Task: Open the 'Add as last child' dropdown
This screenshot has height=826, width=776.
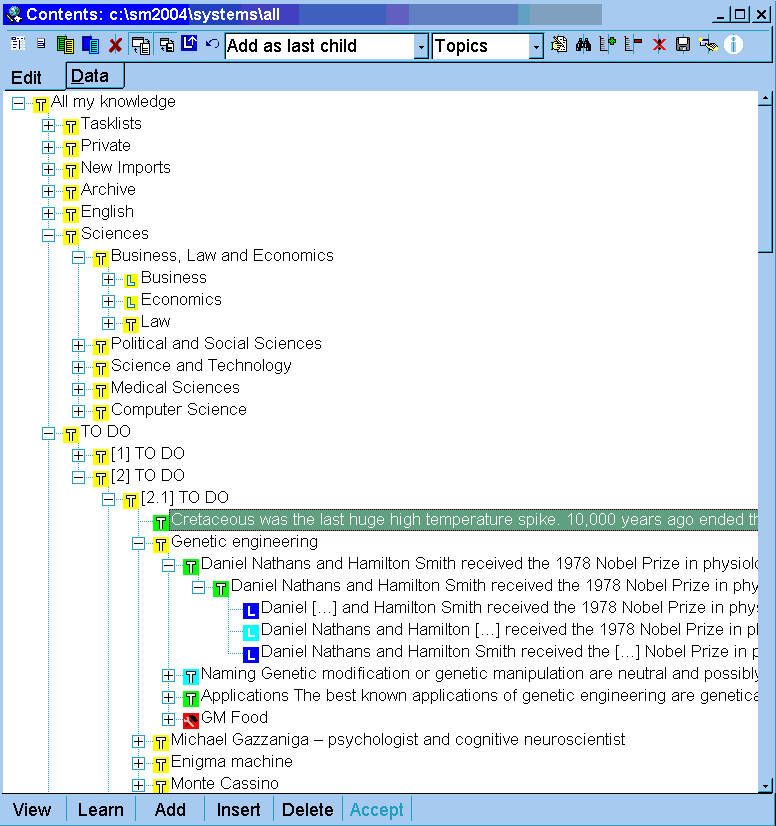Action: pyautogui.click(x=421, y=47)
